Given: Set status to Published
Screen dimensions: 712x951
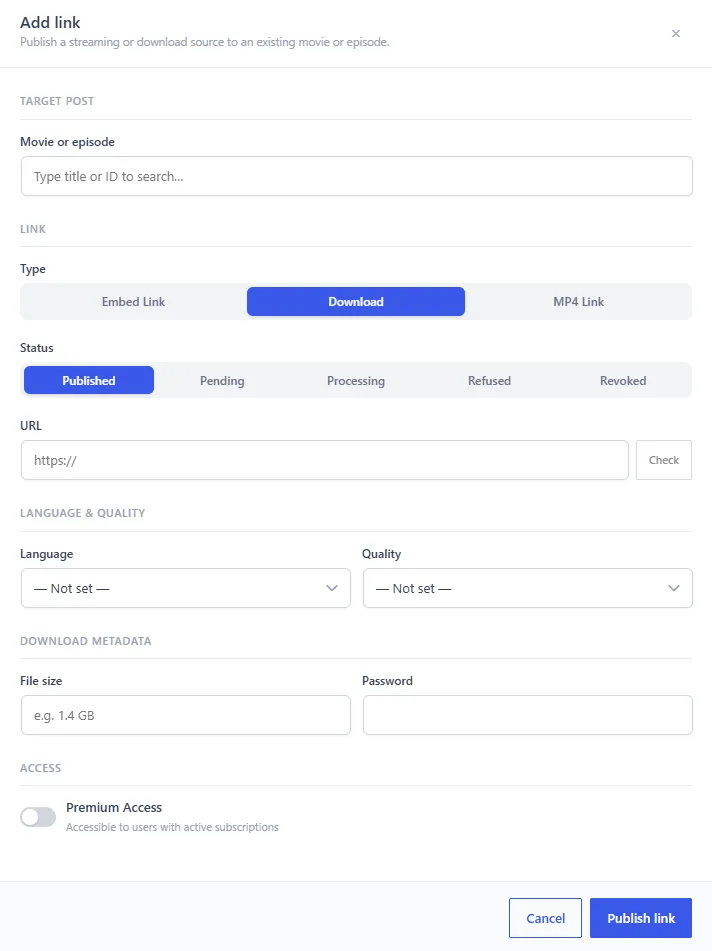Looking at the screenshot, I should click(89, 380).
